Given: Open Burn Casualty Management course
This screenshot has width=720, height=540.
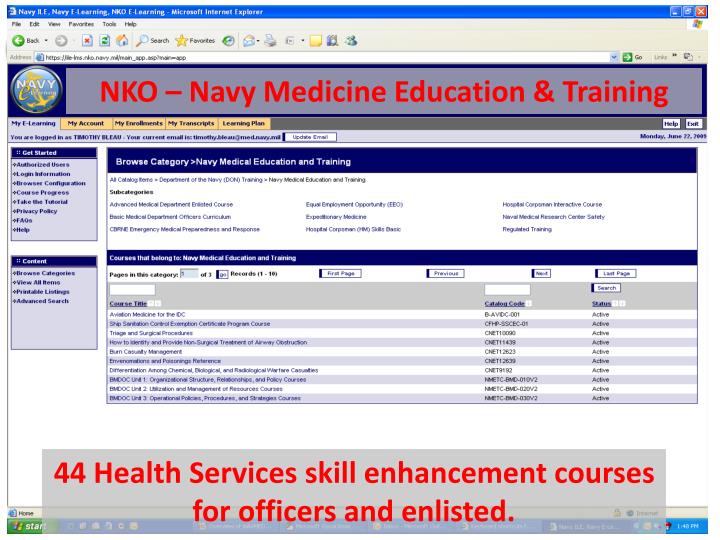Looking at the screenshot, I should (146, 352).
